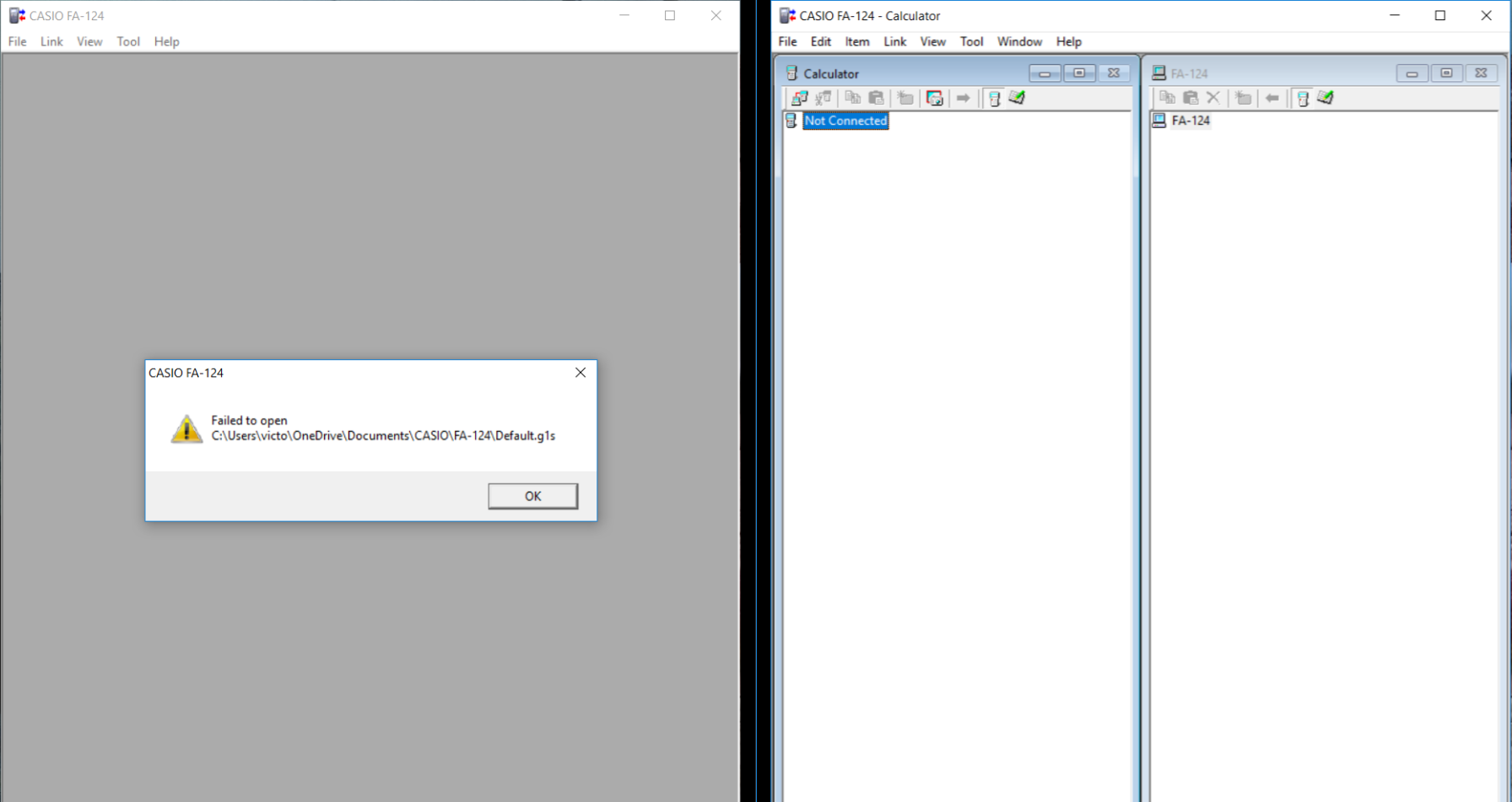Click the computer icon beside FA-124 tree item
The width and height of the screenshot is (1512, 802).
point(1159,121)
